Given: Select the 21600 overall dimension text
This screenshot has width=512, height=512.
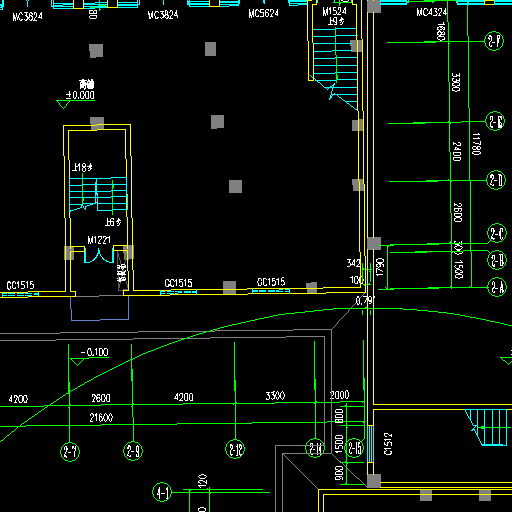Looking at the screenshot, I should click(x=101, y=418).
